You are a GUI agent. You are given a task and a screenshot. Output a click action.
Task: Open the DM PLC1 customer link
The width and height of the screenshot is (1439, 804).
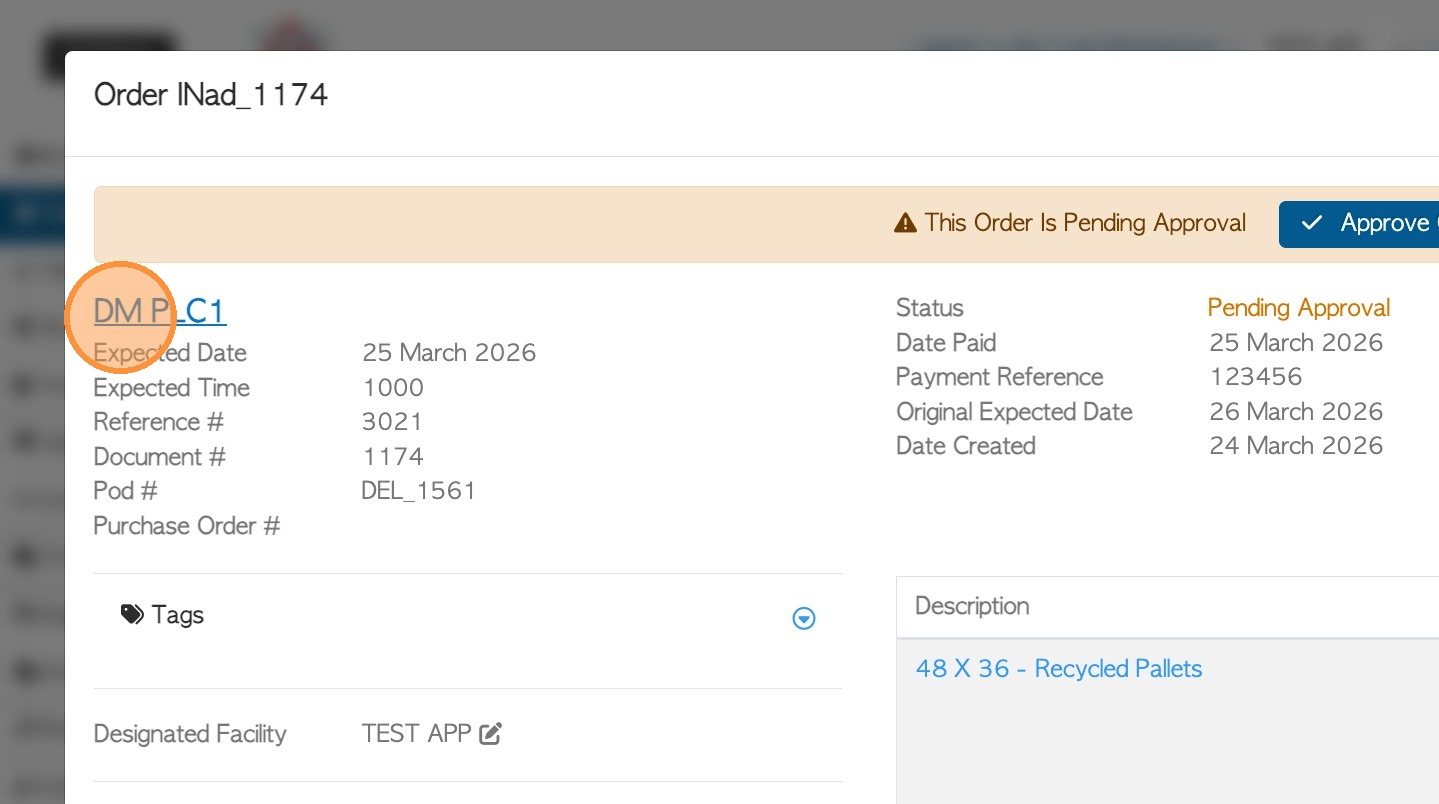(x=160, y=312)
